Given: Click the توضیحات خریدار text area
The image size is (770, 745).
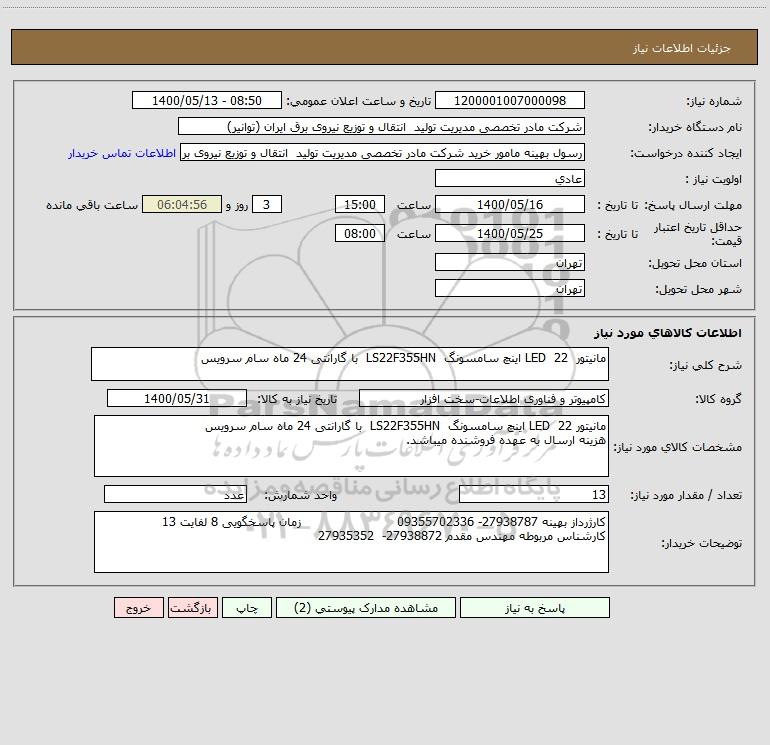Looking at the screenshot, I should point(351,542).
